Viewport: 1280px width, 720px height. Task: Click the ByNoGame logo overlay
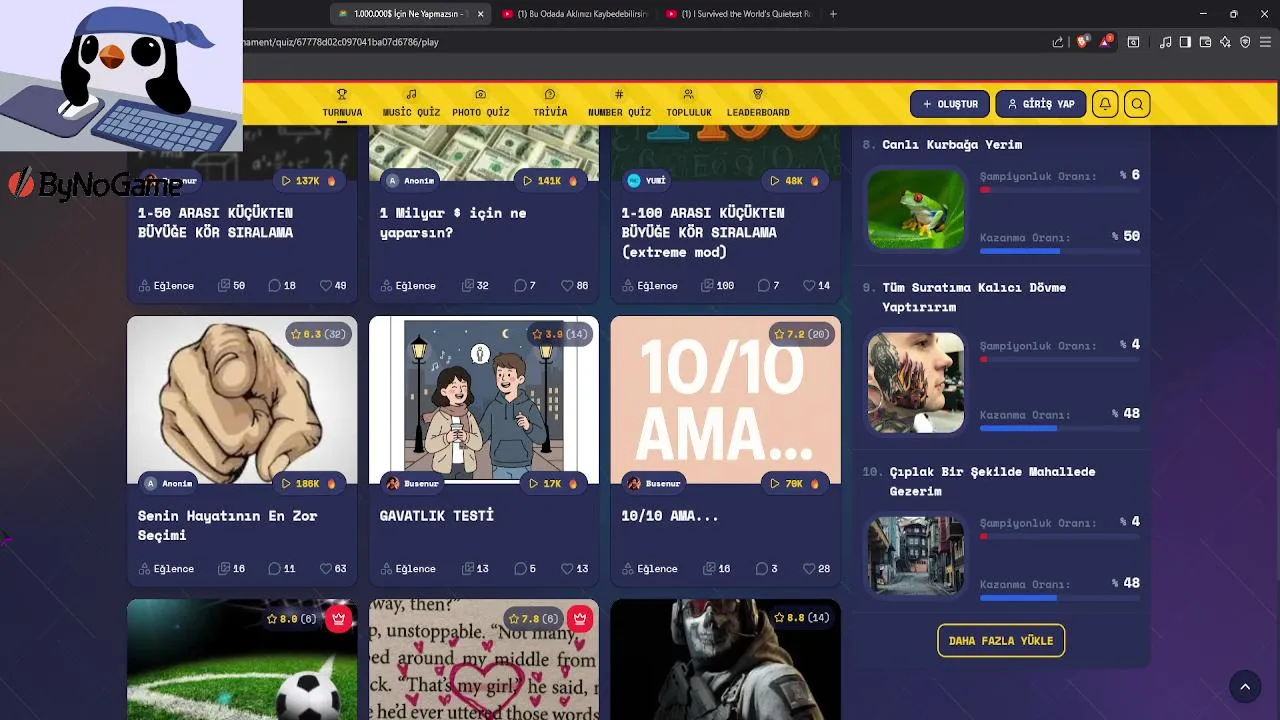pyautogui.click(x=97, y=184)
